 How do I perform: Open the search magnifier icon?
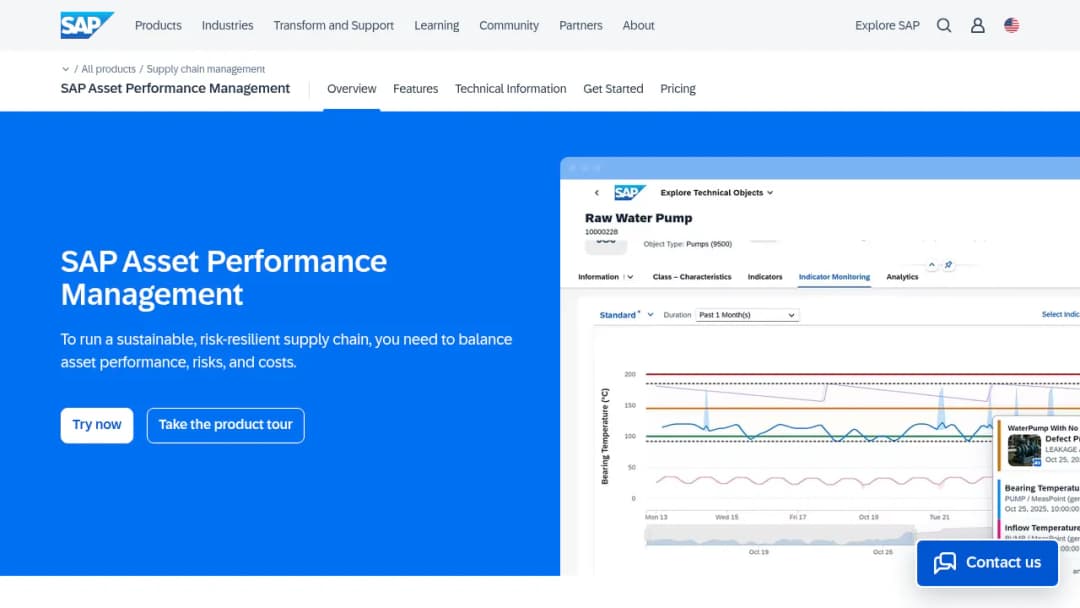pyautogui.click(x=944, y=25)
